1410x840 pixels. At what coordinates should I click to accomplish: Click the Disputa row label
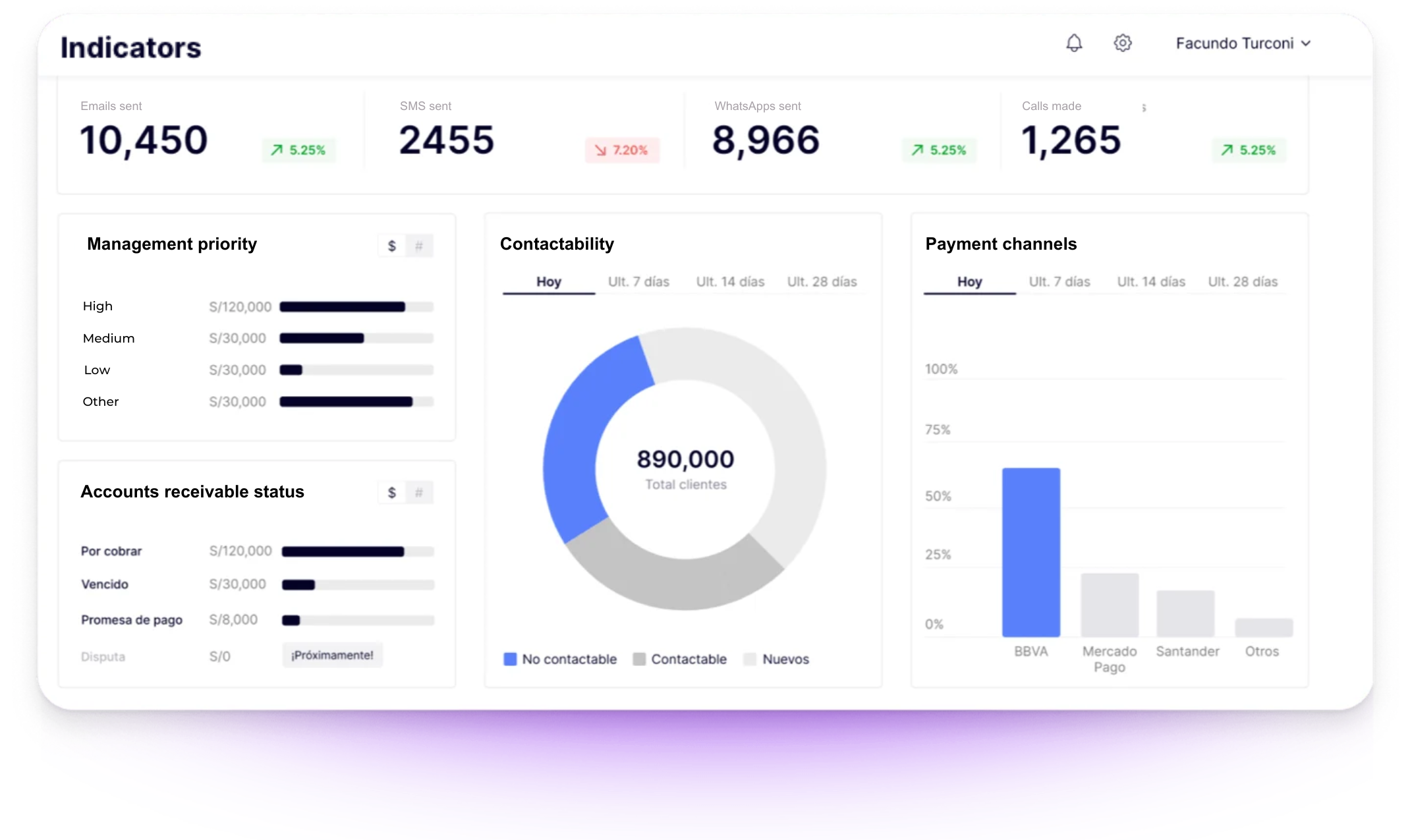pos(103,657)
